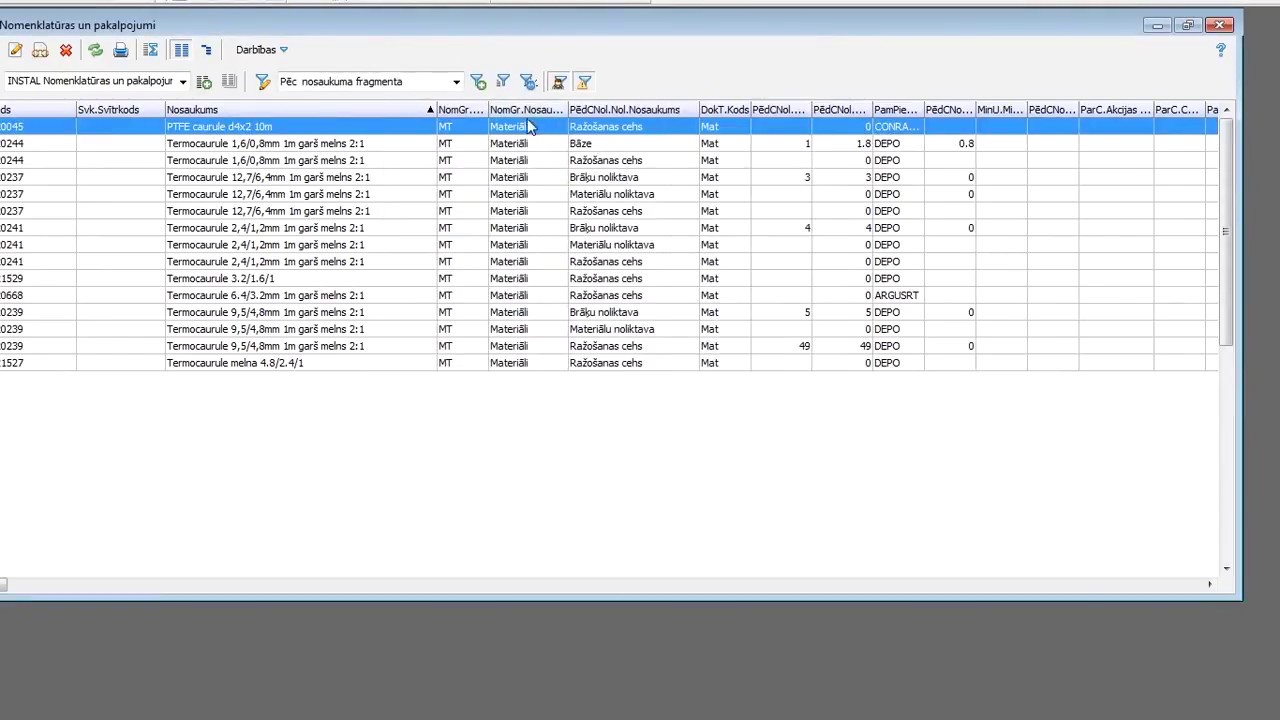Screen dimensions: 1280x720
Task: Click the green refresh arrows icon
Action: (95, 50)
